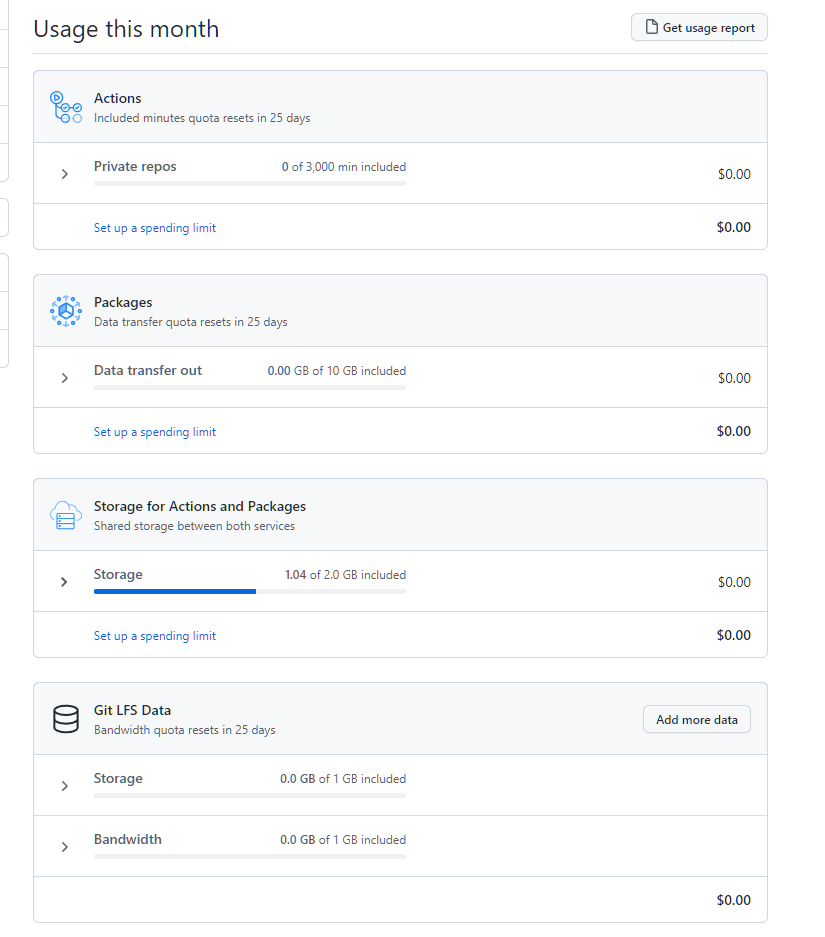
Task: Click the Git LFS Data database icon
Action: point(65,718)
